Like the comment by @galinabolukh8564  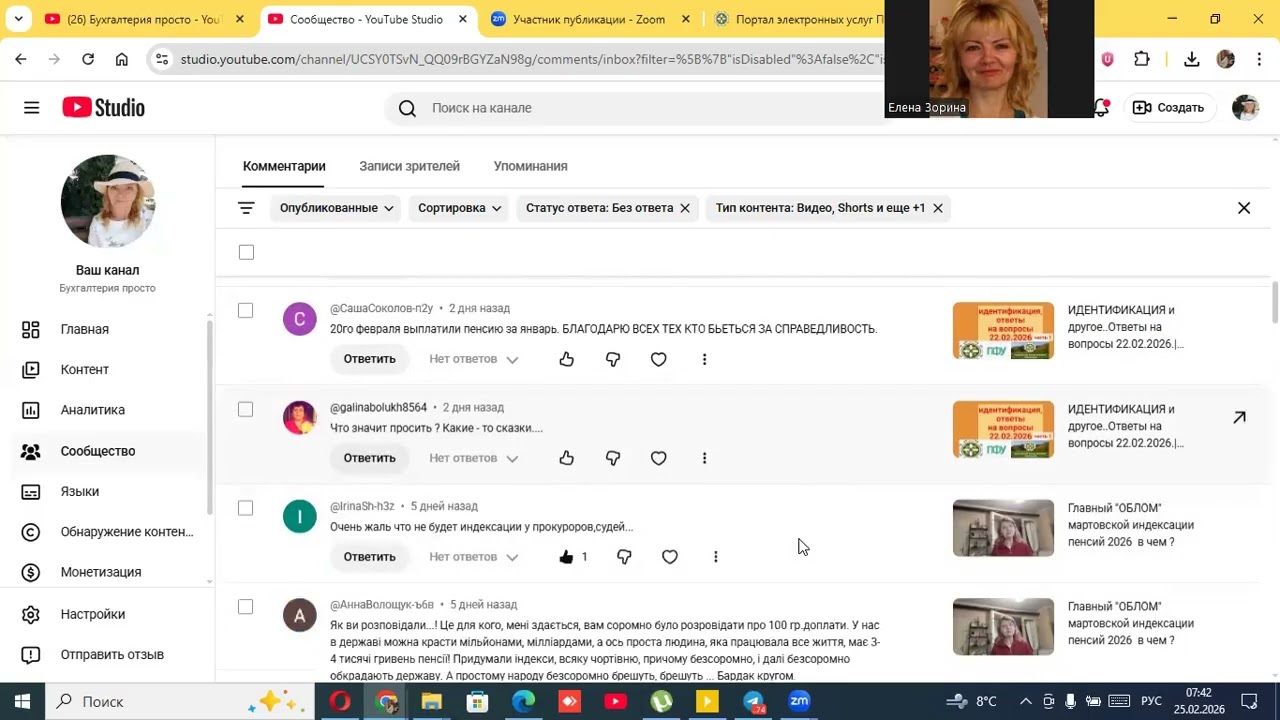point(567,458)
